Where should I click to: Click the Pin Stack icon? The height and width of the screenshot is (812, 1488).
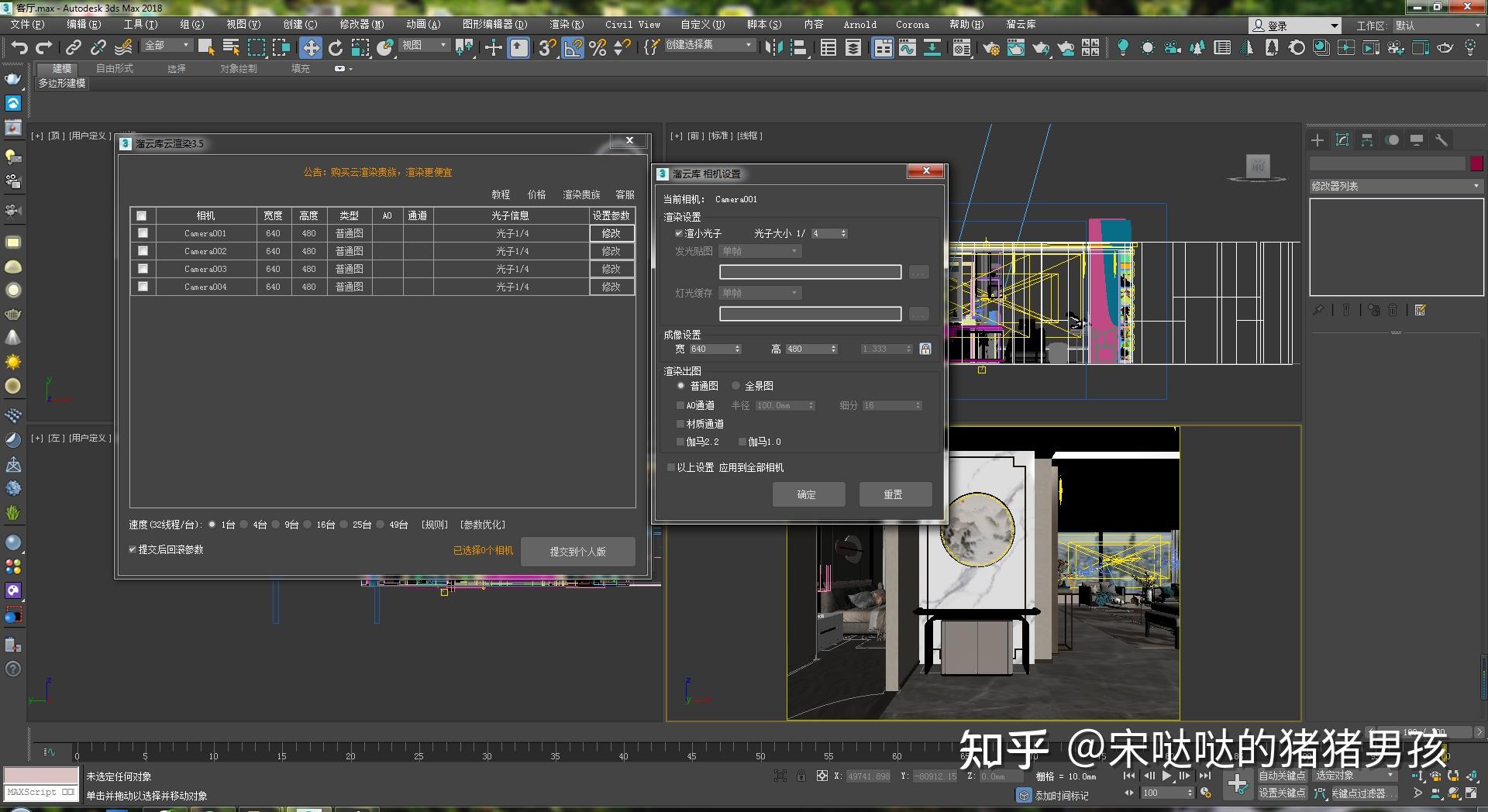(x=1318, y=310)
